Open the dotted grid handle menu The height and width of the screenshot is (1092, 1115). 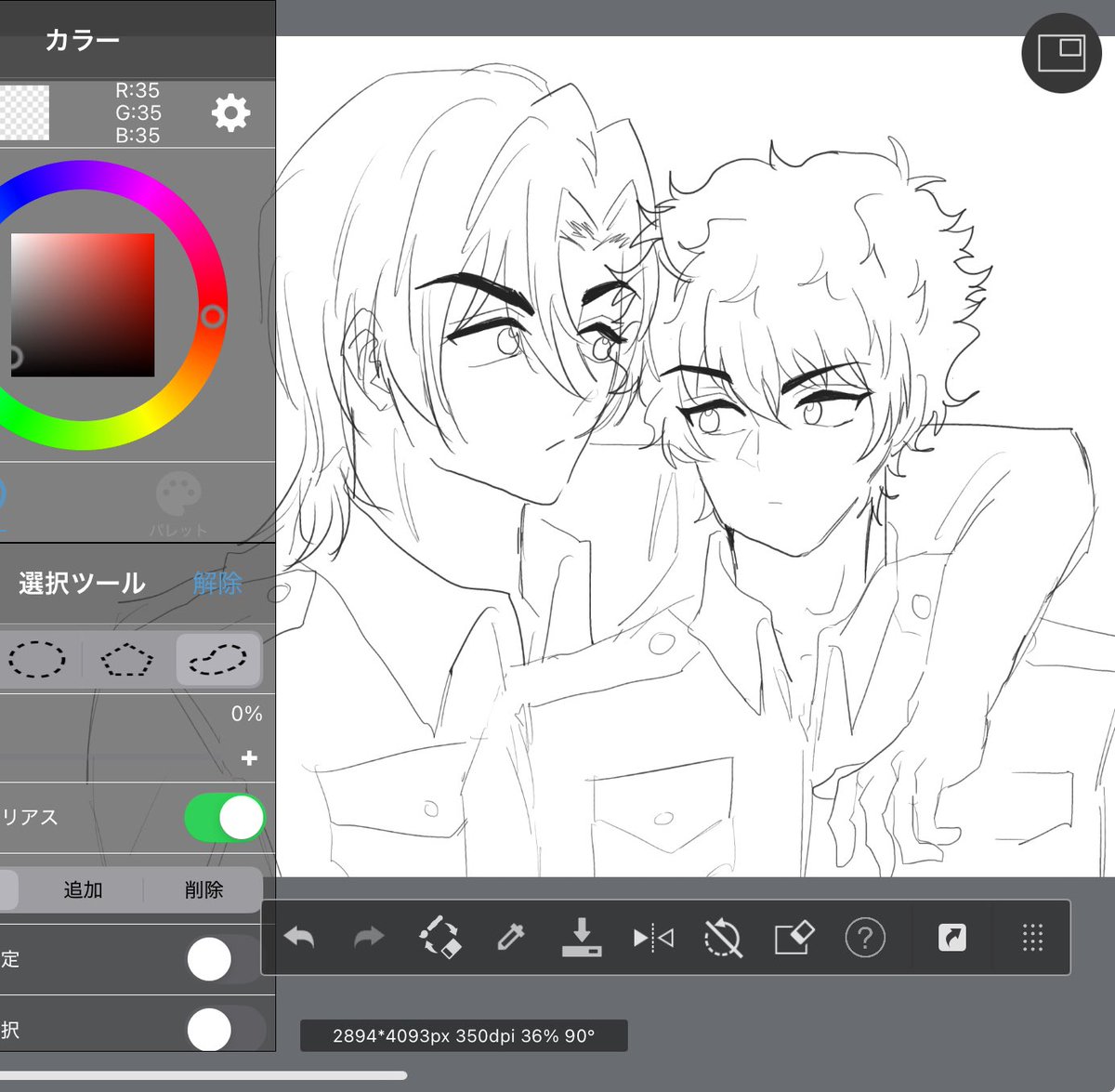[x=1032, y=938]
